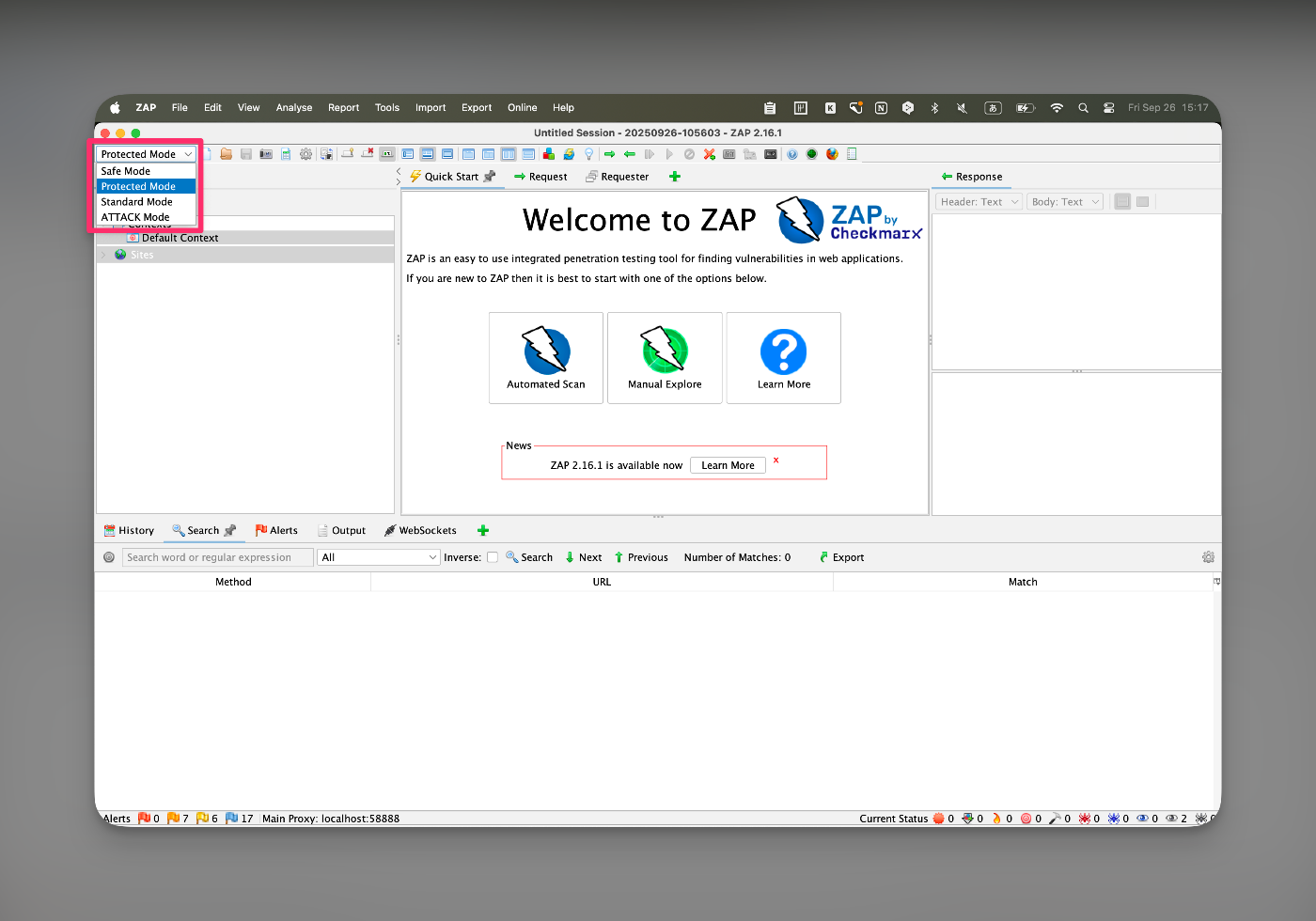
Task: Switch to the WebSockets tab
Action: point(420,531)
